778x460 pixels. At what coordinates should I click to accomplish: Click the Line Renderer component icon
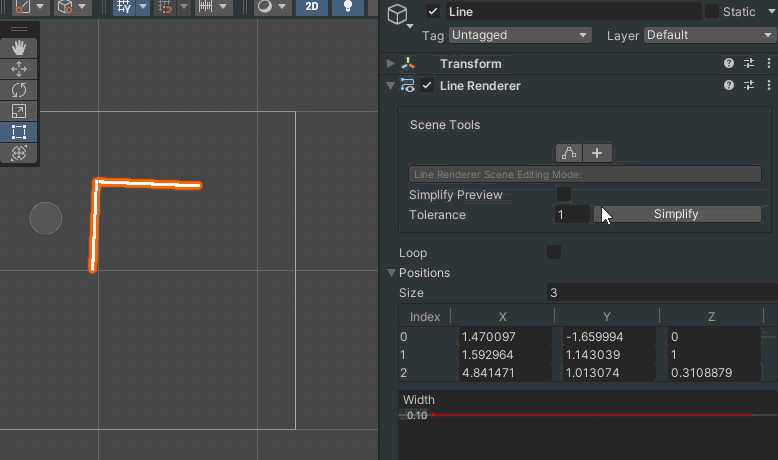pyautogui.click(x=408, y=85)
